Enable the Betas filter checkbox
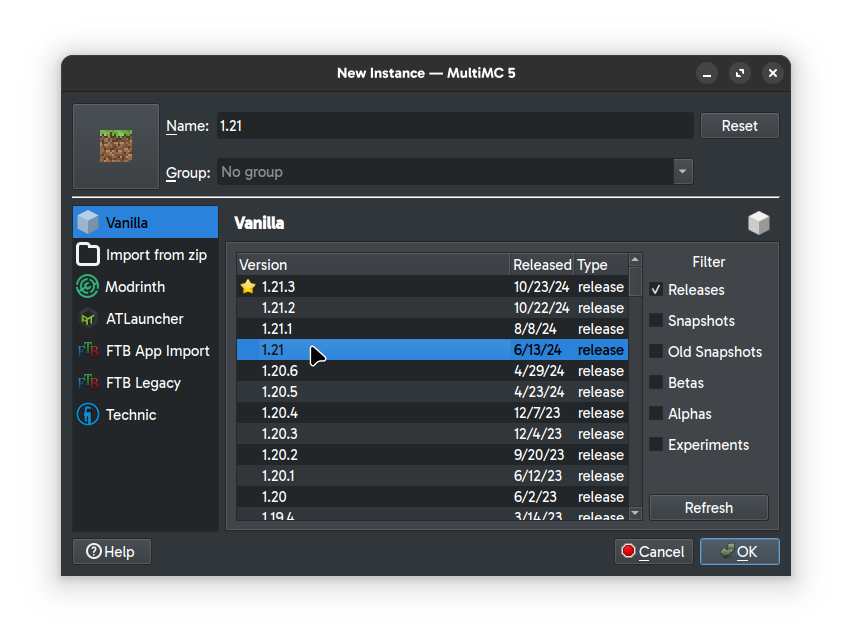Image resolution: width=852 pixels, height=643 pixels. pyautogui.click(x=656, y=383)
